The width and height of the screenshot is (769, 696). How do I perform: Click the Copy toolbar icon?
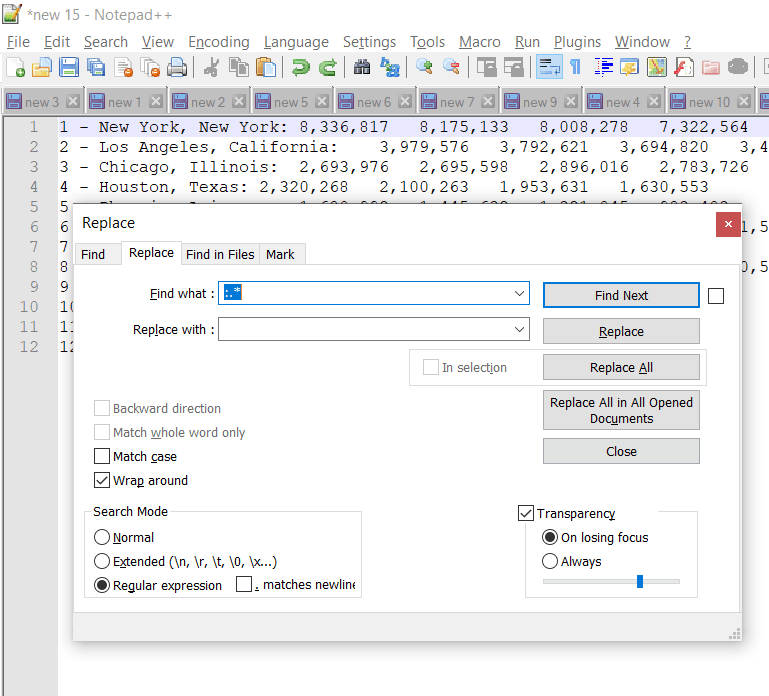[x=239, y=67]
